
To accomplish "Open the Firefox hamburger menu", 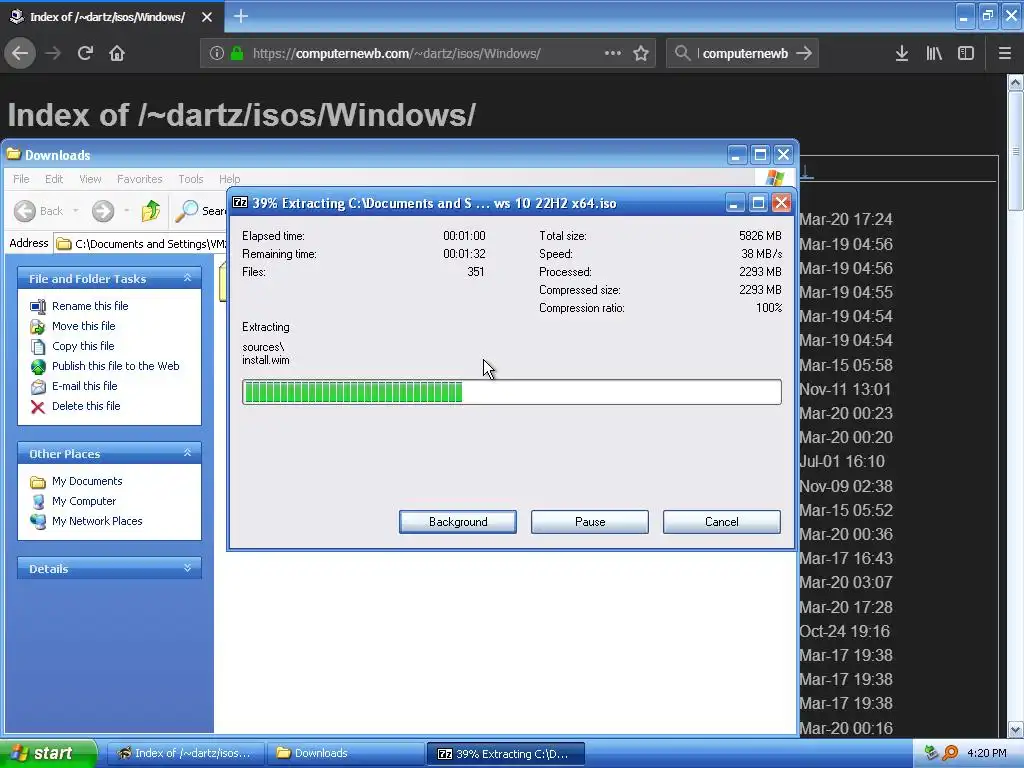I will point(1004,53).
